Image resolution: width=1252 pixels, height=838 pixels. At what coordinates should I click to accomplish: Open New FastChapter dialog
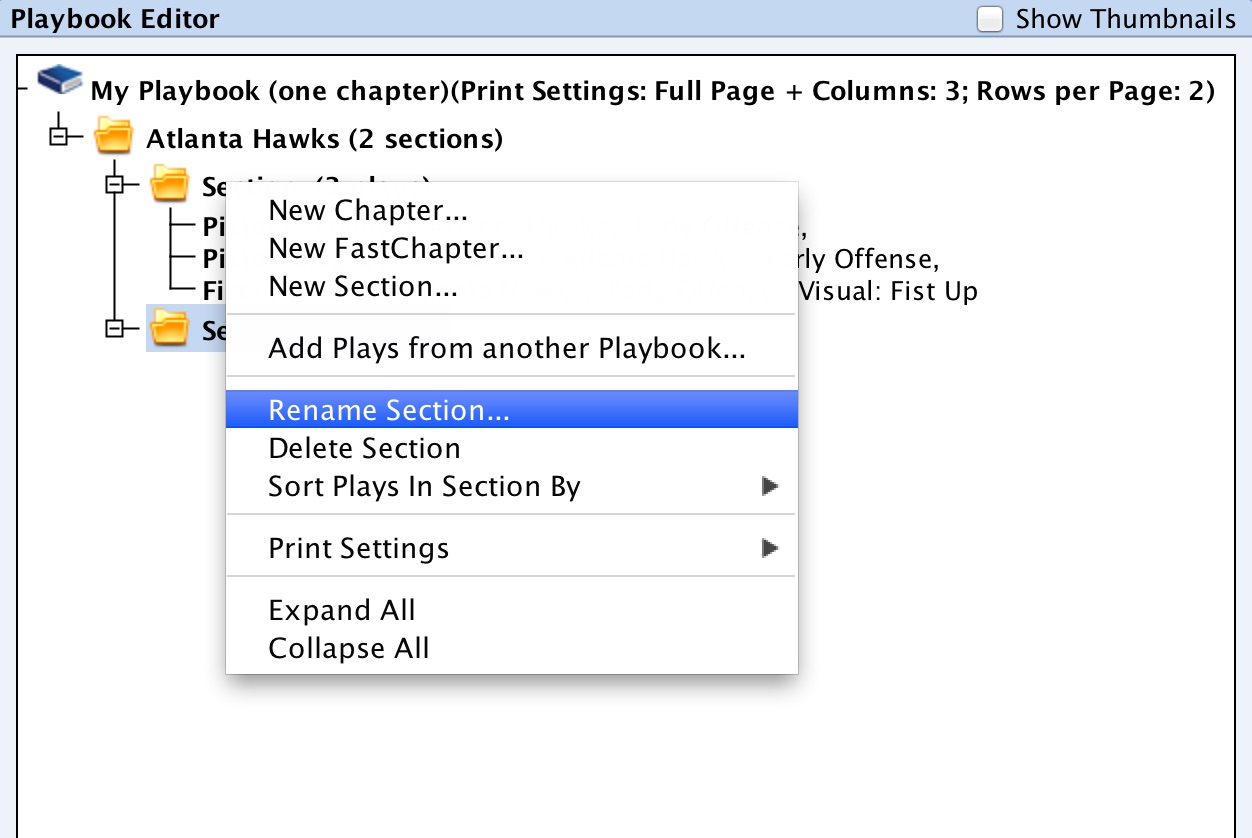[396, 248]
